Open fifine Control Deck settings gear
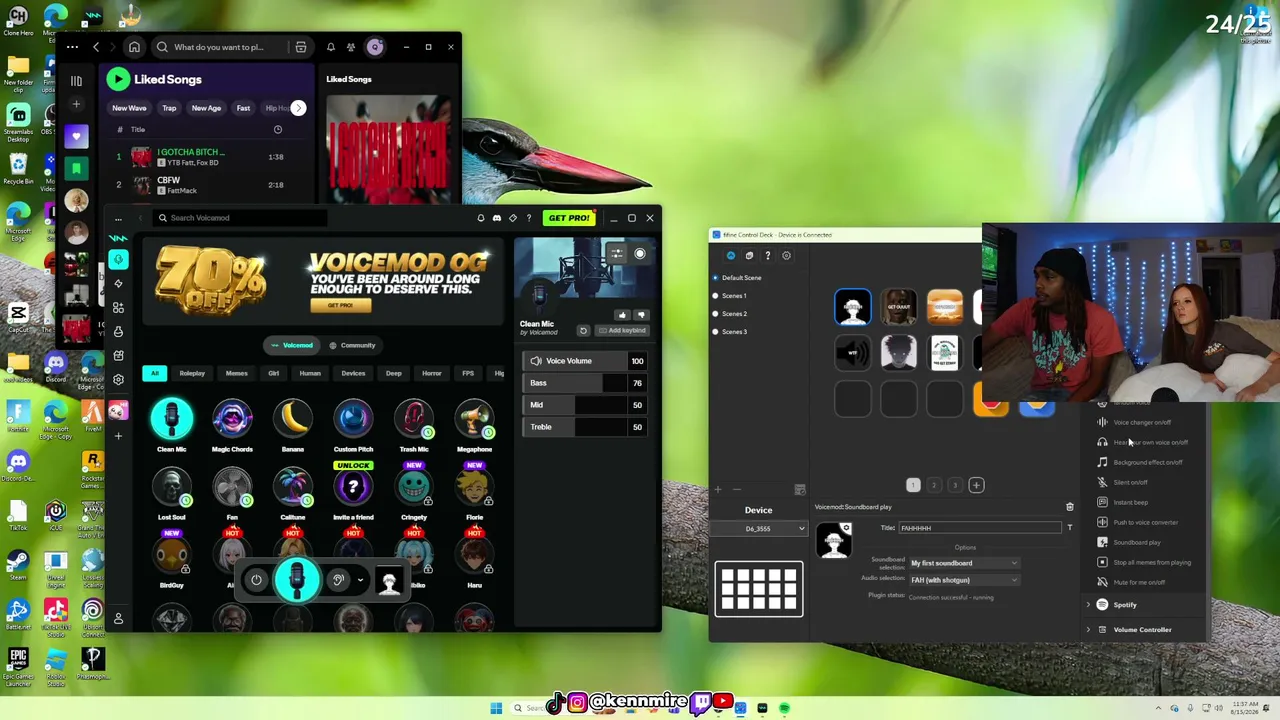 (786, 256)
